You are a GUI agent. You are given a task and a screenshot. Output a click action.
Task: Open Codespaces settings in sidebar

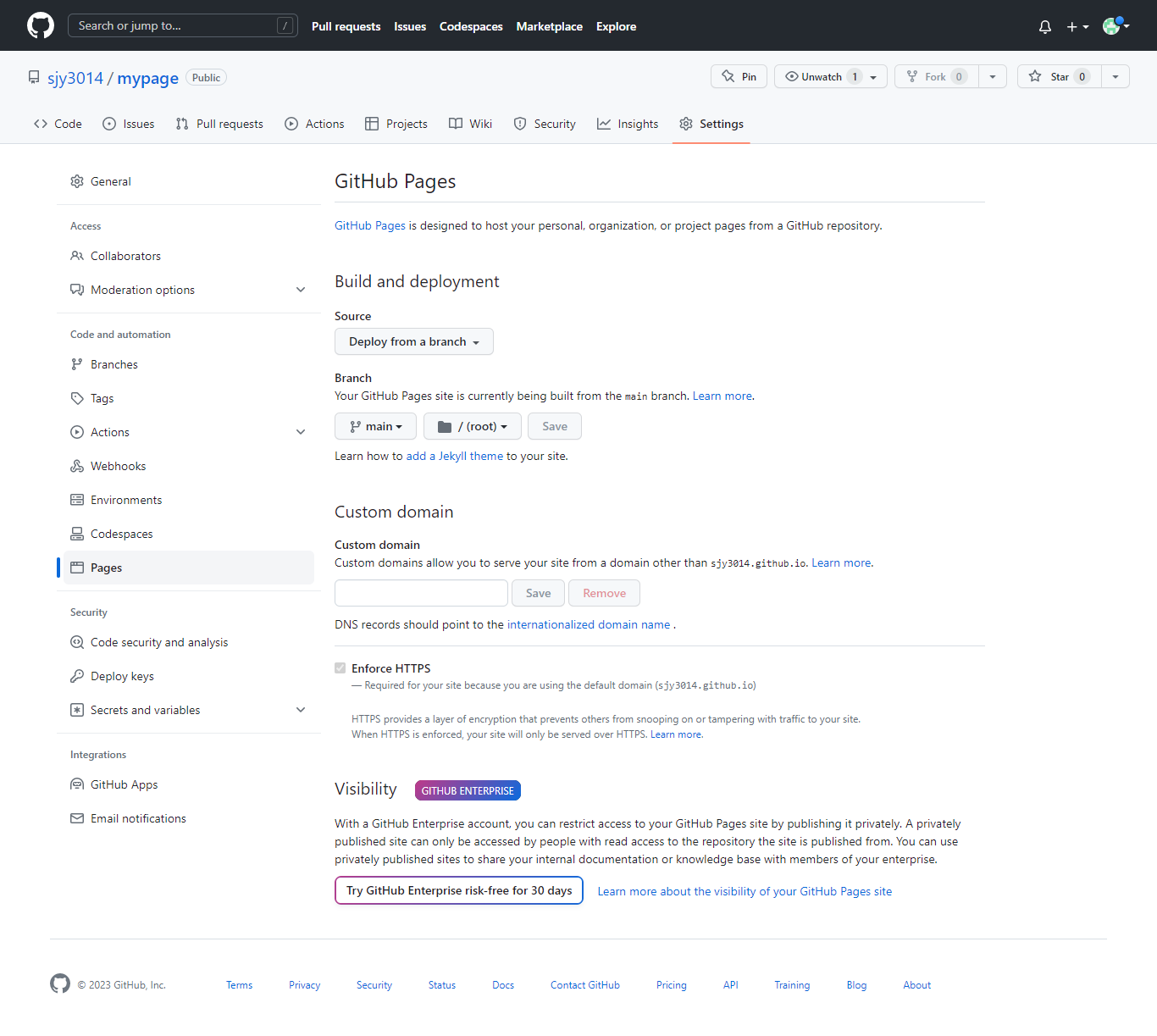click(189, 534)
